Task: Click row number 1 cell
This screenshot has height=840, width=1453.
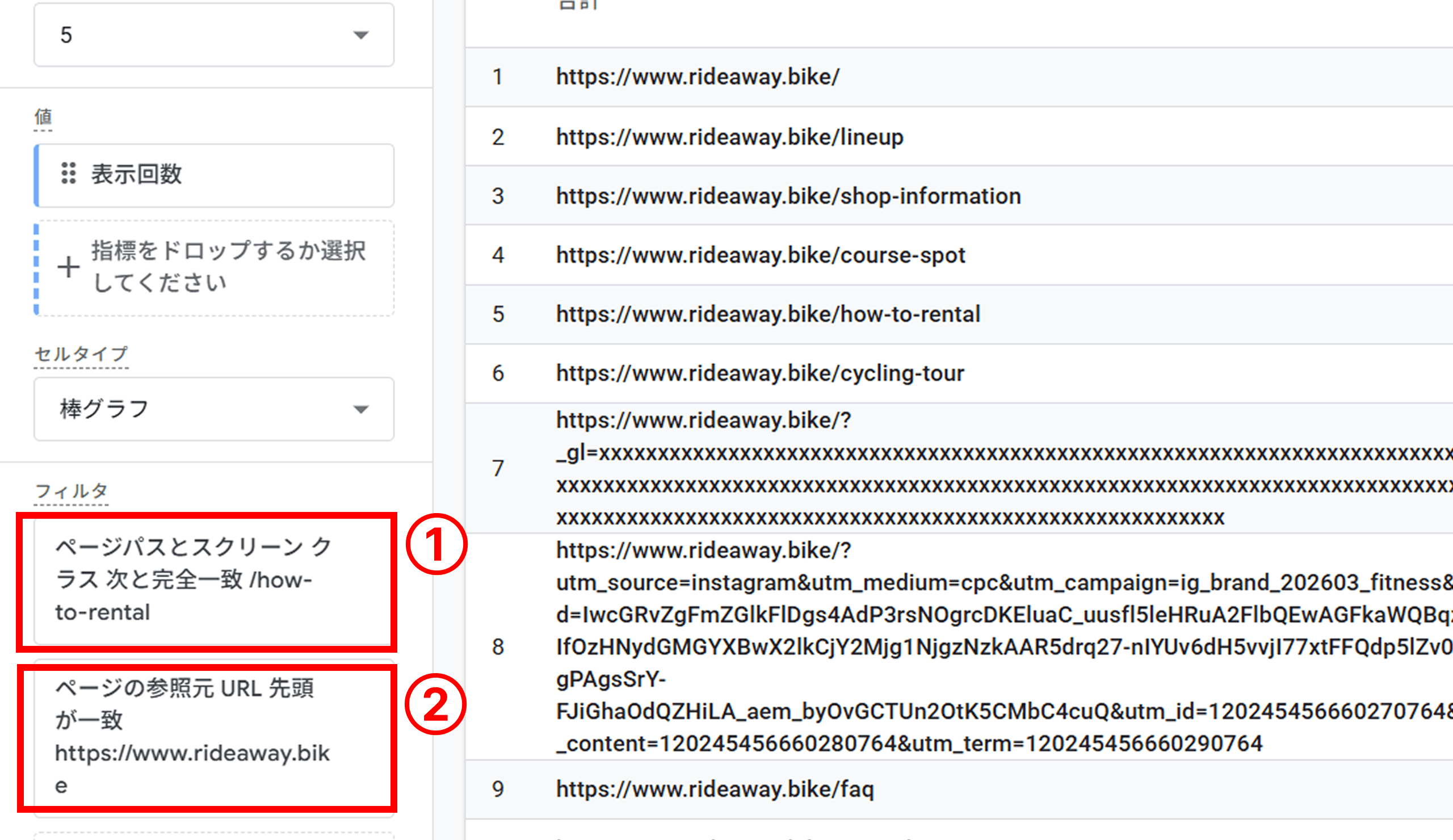Action: click(x=498, y=77)
